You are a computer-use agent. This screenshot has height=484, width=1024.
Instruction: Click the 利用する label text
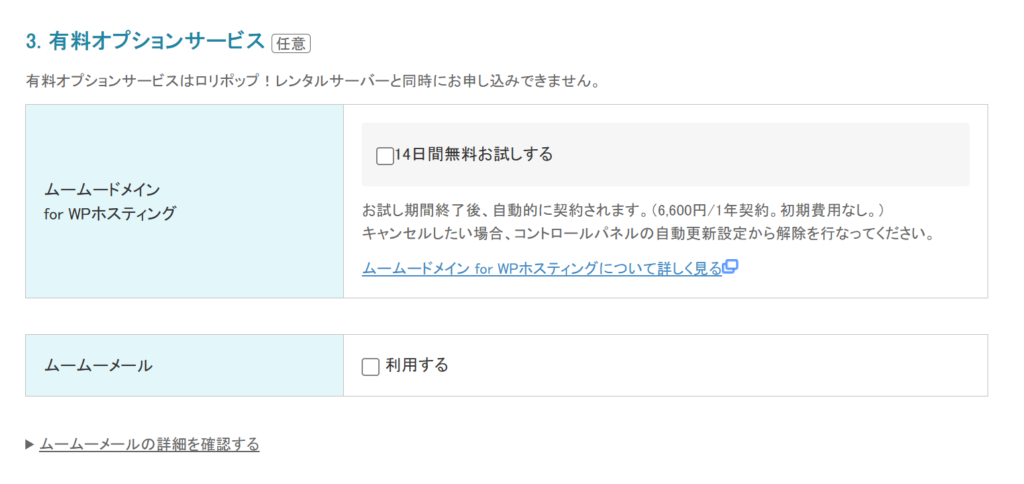click(417, 365)
